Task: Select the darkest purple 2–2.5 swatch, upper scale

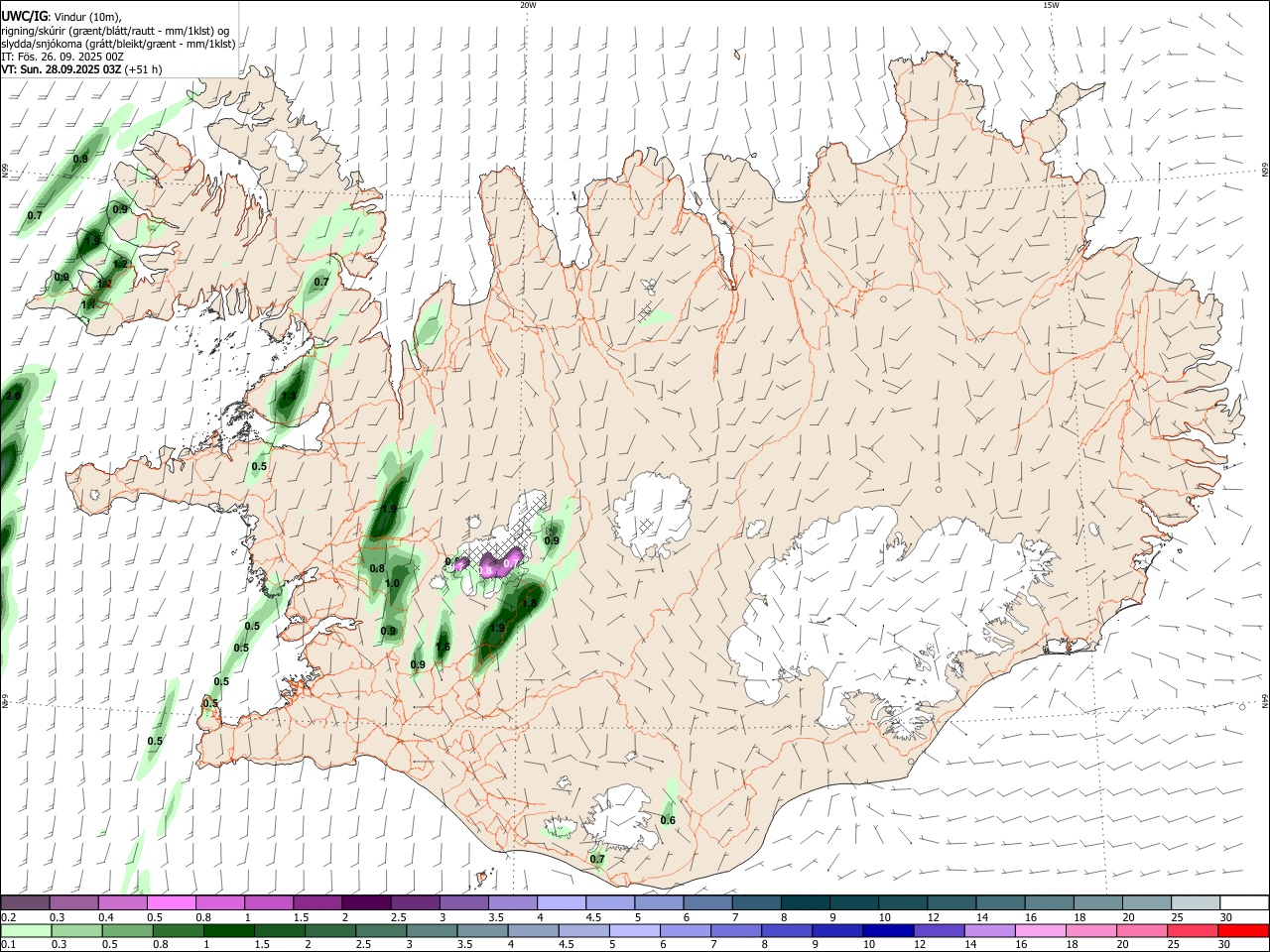Action: 365,902
